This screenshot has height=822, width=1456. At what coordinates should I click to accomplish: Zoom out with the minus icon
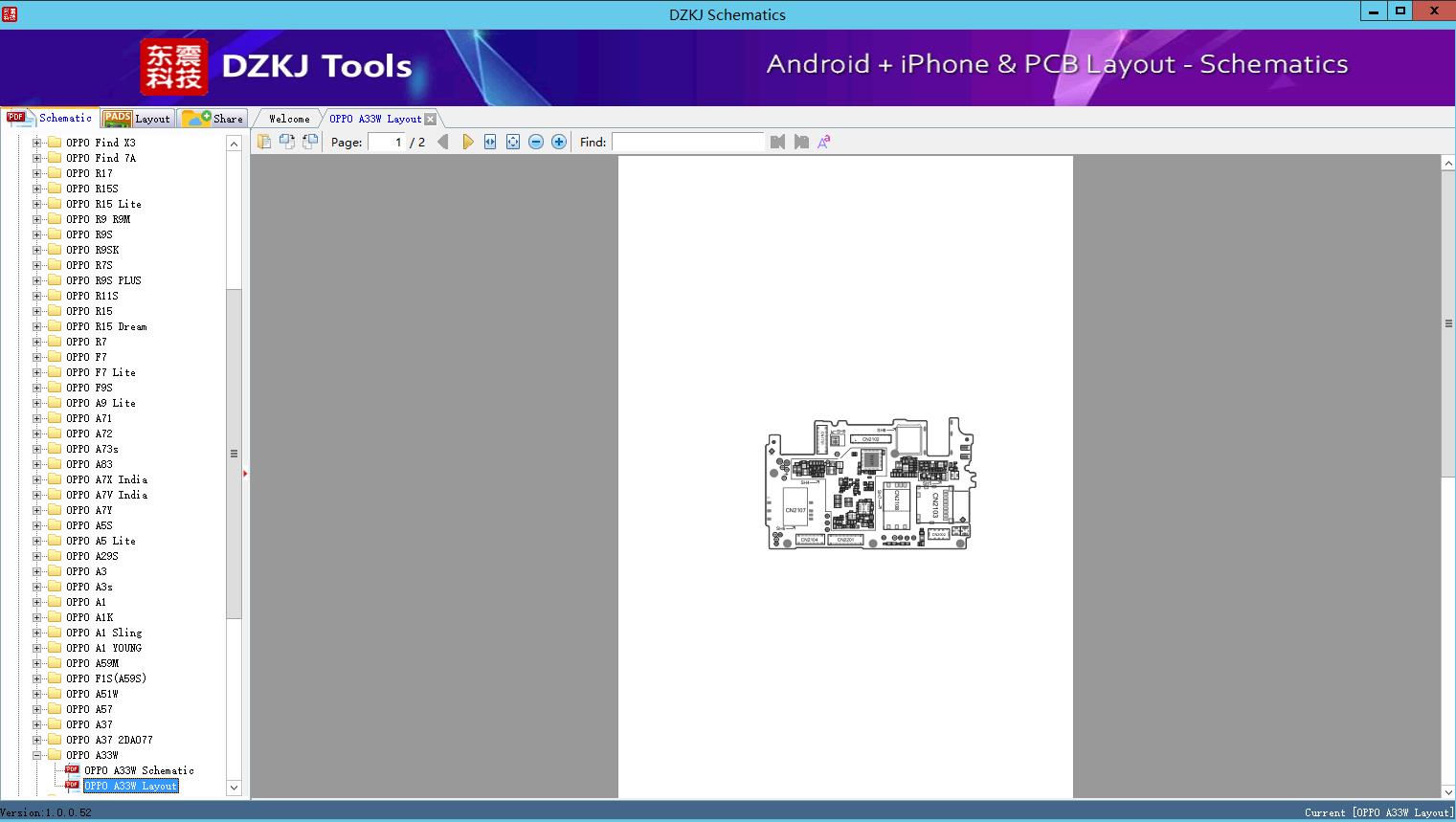point(536,142)
